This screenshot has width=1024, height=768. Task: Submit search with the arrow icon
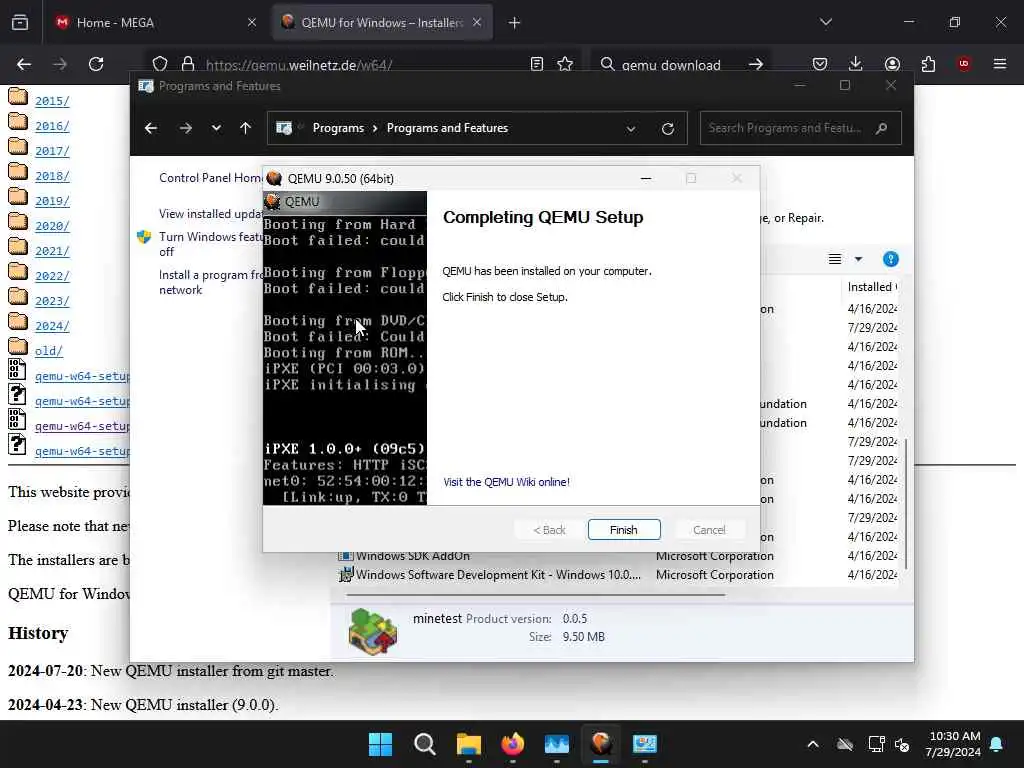click(756, 64)
